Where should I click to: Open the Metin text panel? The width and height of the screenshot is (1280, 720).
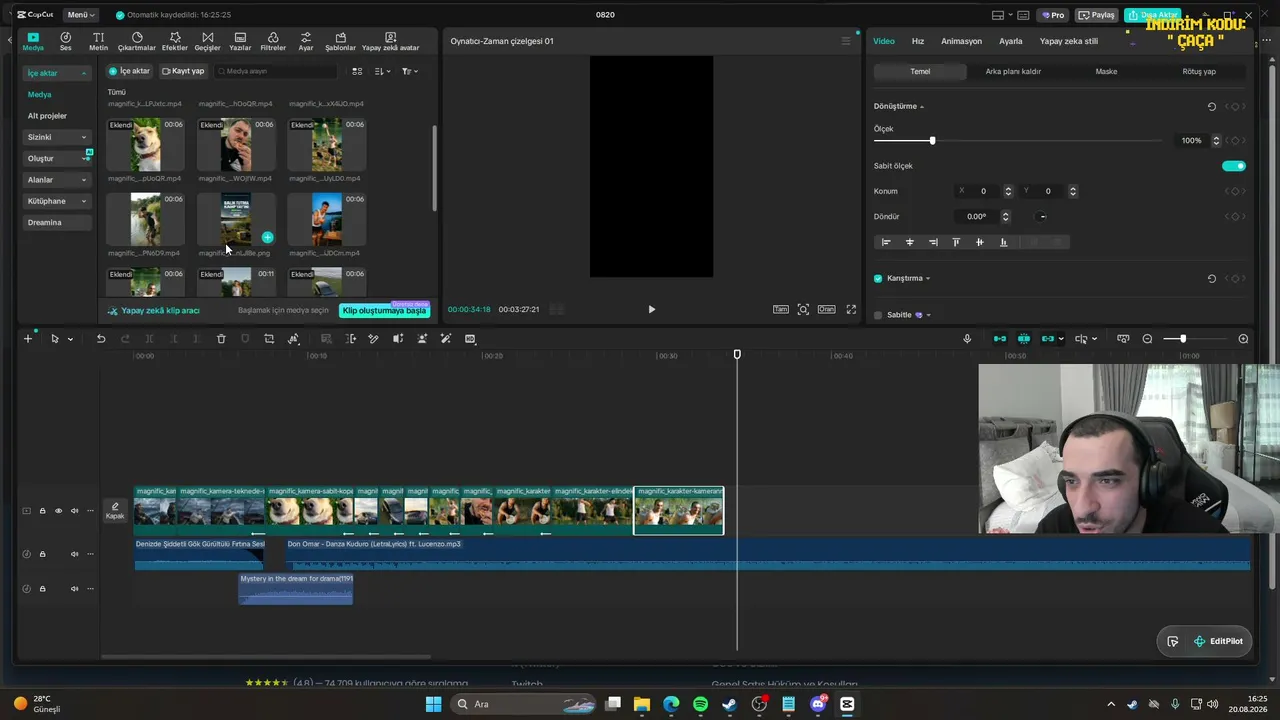point(98,41)
